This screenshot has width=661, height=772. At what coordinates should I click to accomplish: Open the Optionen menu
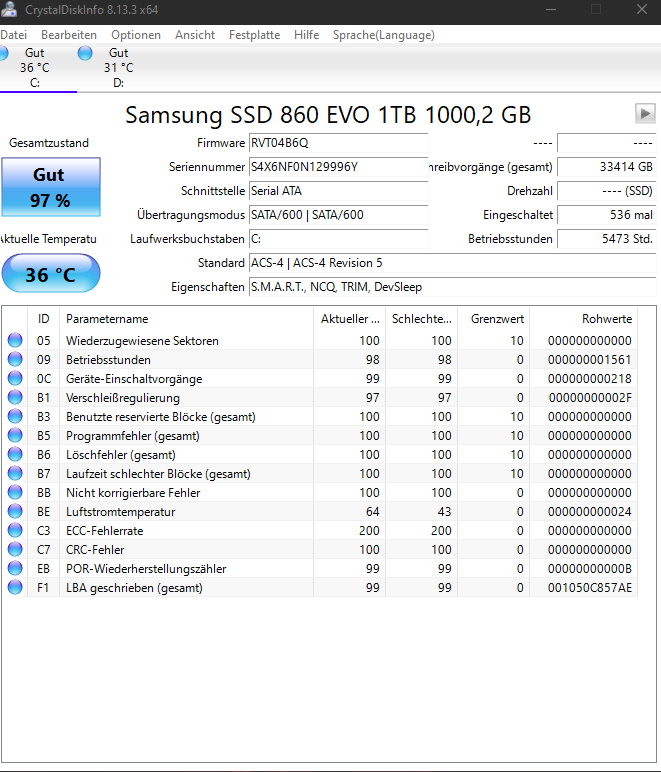(136, 35)
